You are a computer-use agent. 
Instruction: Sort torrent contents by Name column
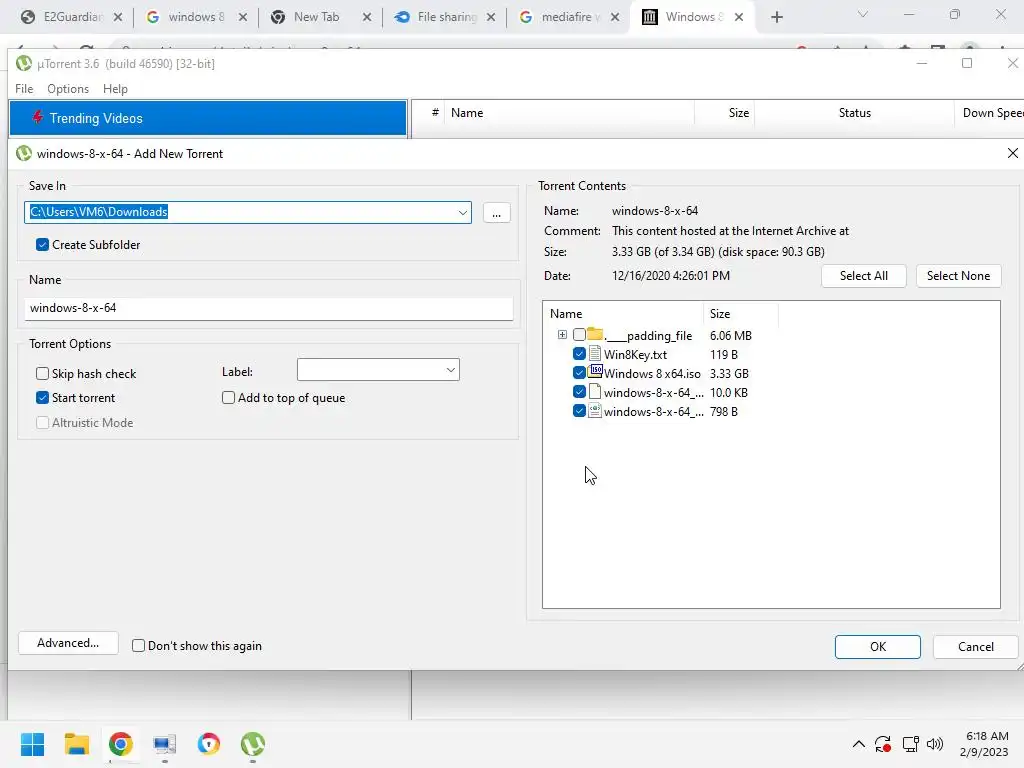[x=624, y=313]
